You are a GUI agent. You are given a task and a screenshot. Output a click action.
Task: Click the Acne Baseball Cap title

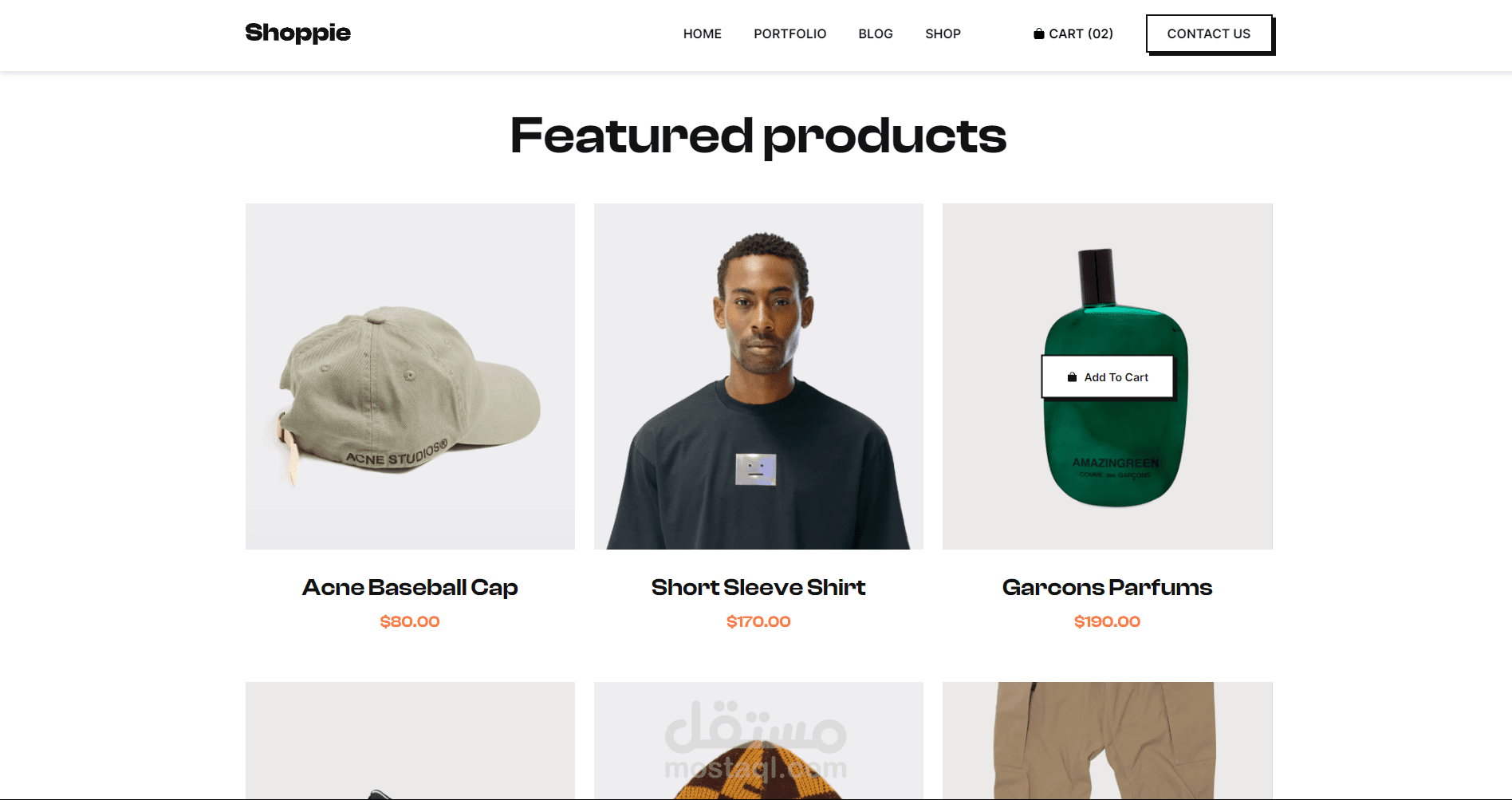click(410, 588)
